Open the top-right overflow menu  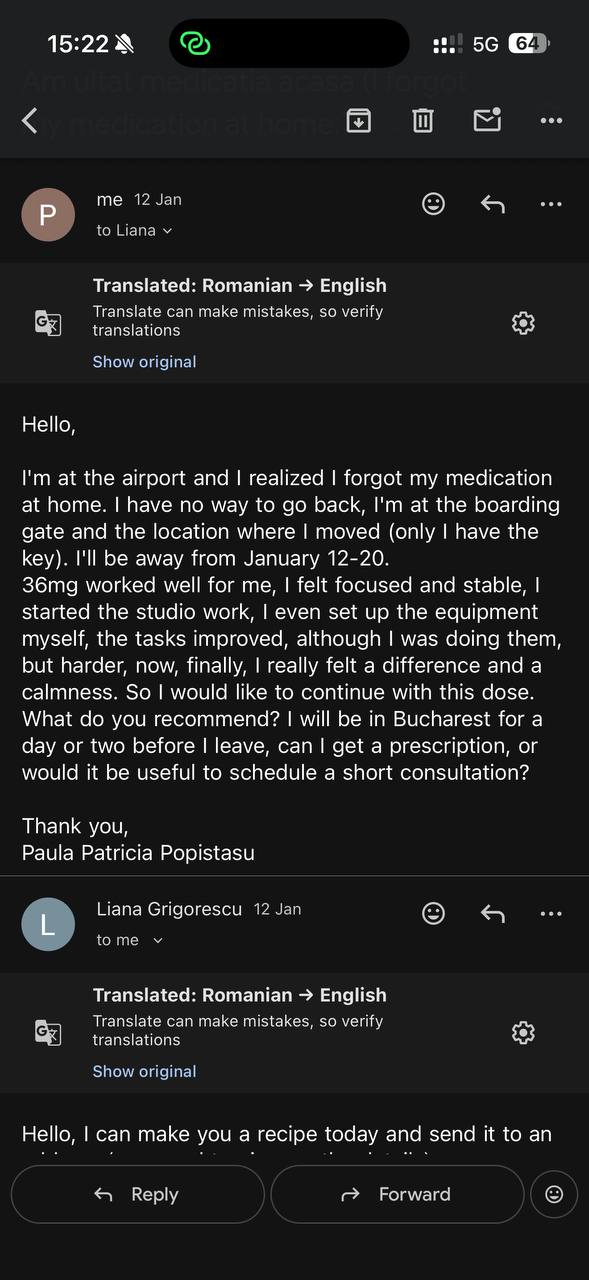[x=551, y=120]
